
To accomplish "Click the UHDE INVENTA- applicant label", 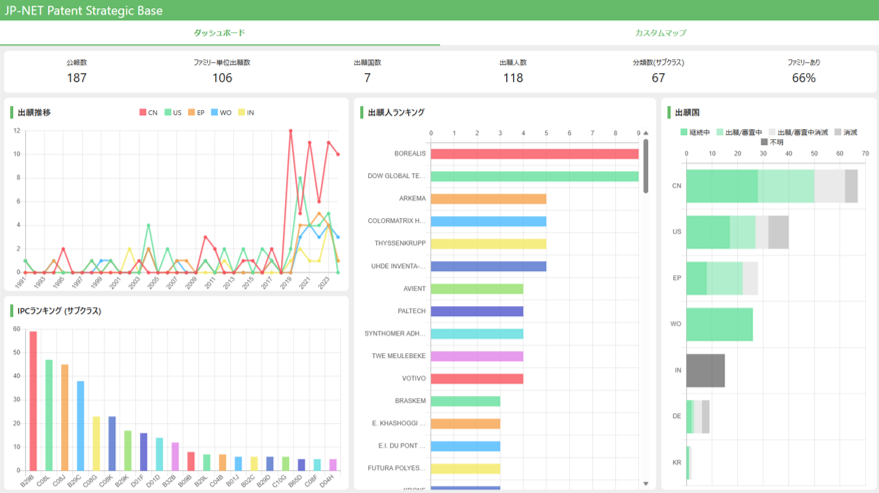I will pyautogui.click(x=398, y=266).
